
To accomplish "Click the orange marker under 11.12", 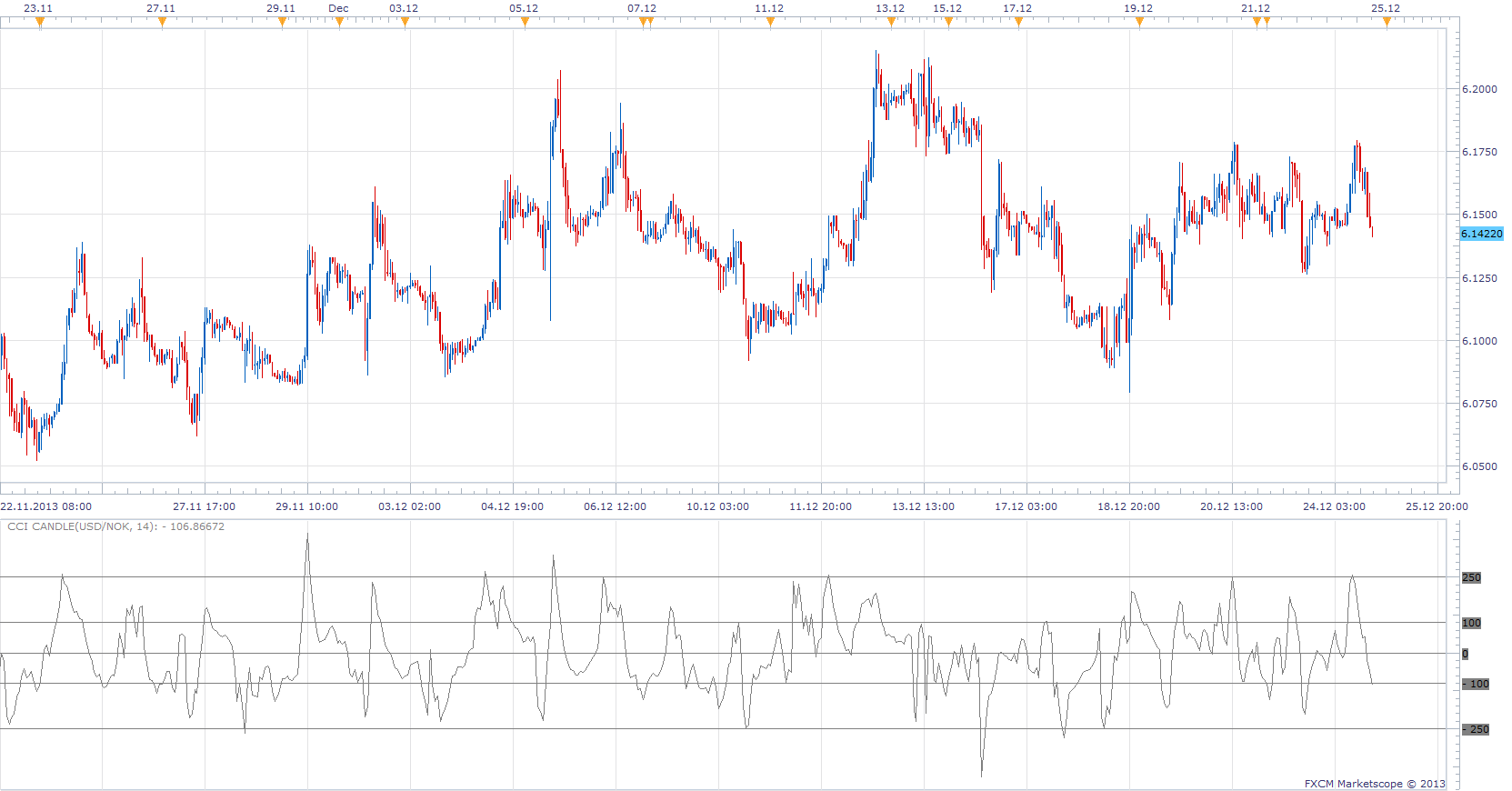I will pos(770,22).
